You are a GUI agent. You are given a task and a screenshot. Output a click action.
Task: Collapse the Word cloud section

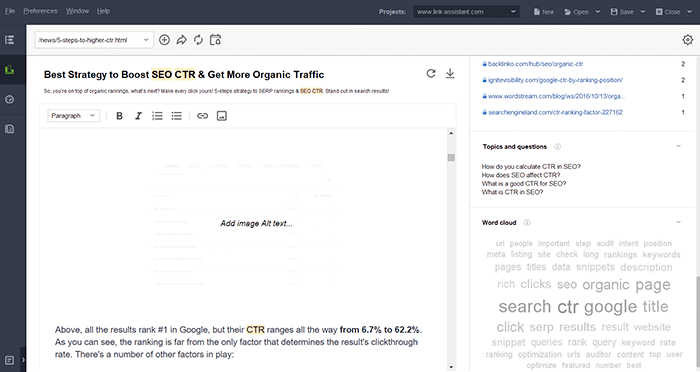click(x=679, y=222)
